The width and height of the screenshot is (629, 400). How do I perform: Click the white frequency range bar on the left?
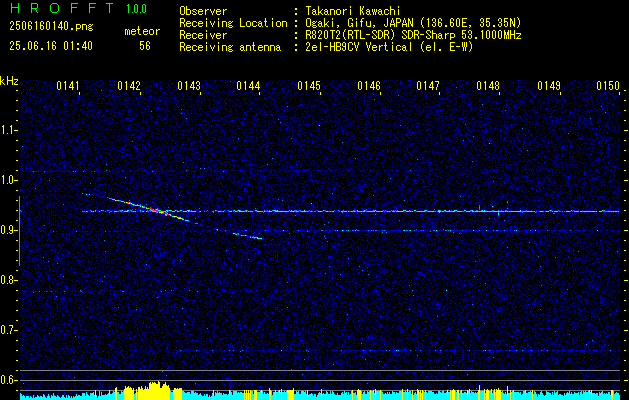coord(19,231)
